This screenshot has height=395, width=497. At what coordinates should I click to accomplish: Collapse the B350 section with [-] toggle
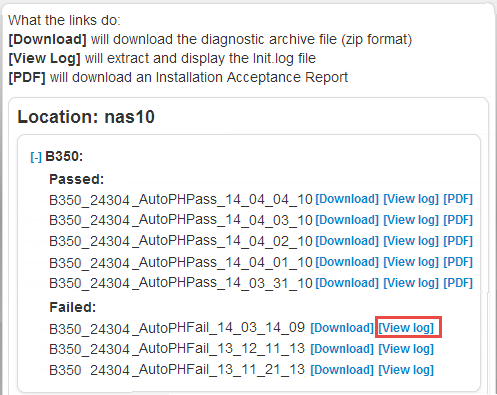[36, 157]
